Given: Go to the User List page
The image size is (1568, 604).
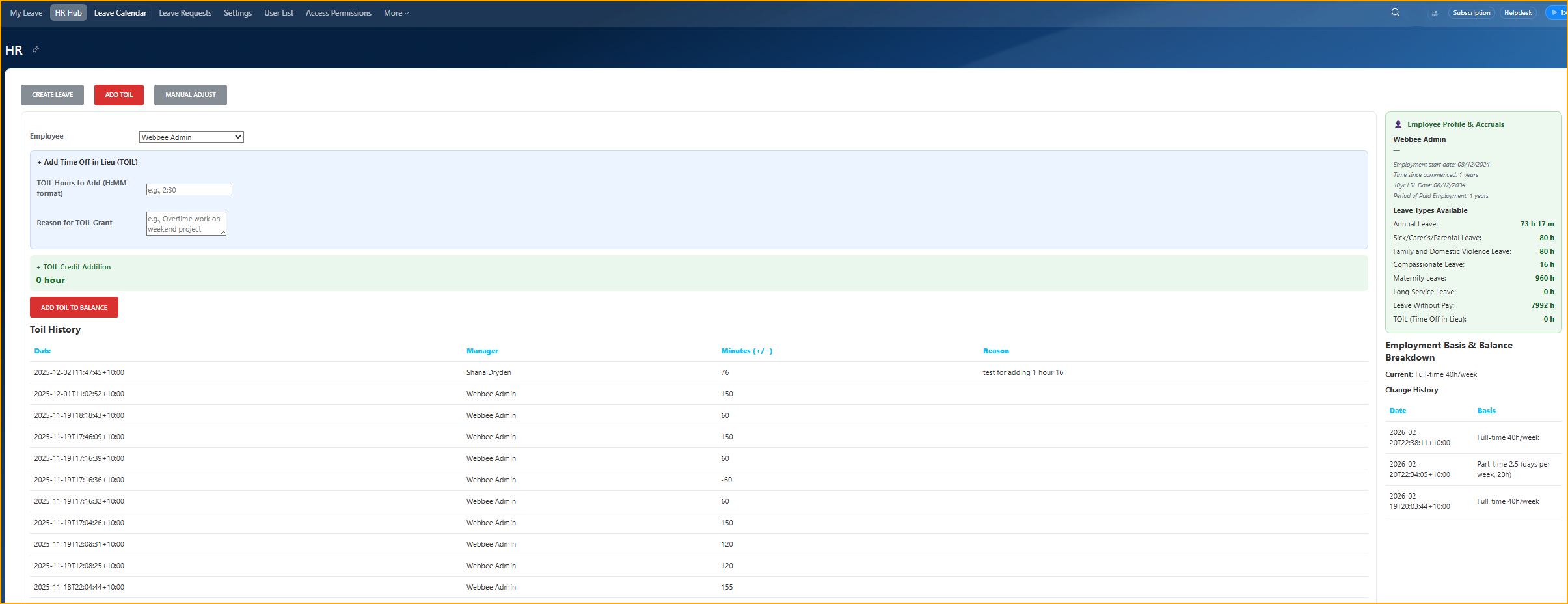Looking at the screenshot, I should coord(278,12).
